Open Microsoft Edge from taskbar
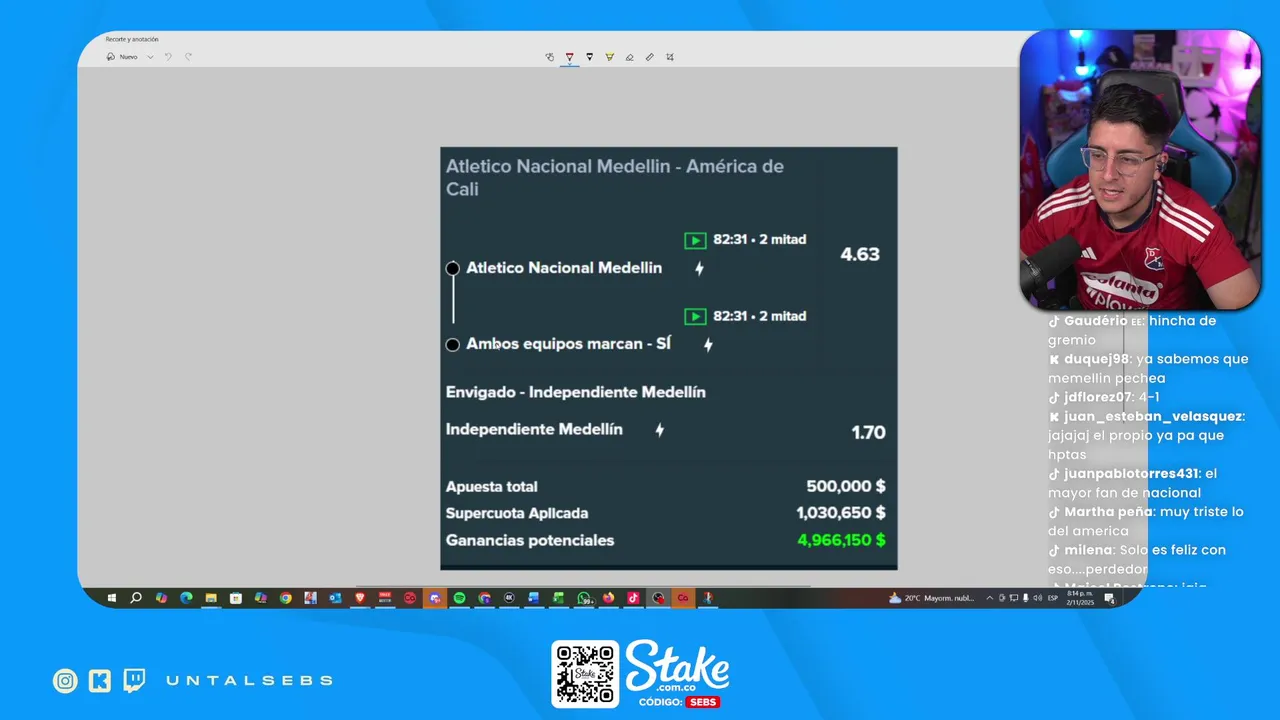1280x720 pixels. [186, 598]
